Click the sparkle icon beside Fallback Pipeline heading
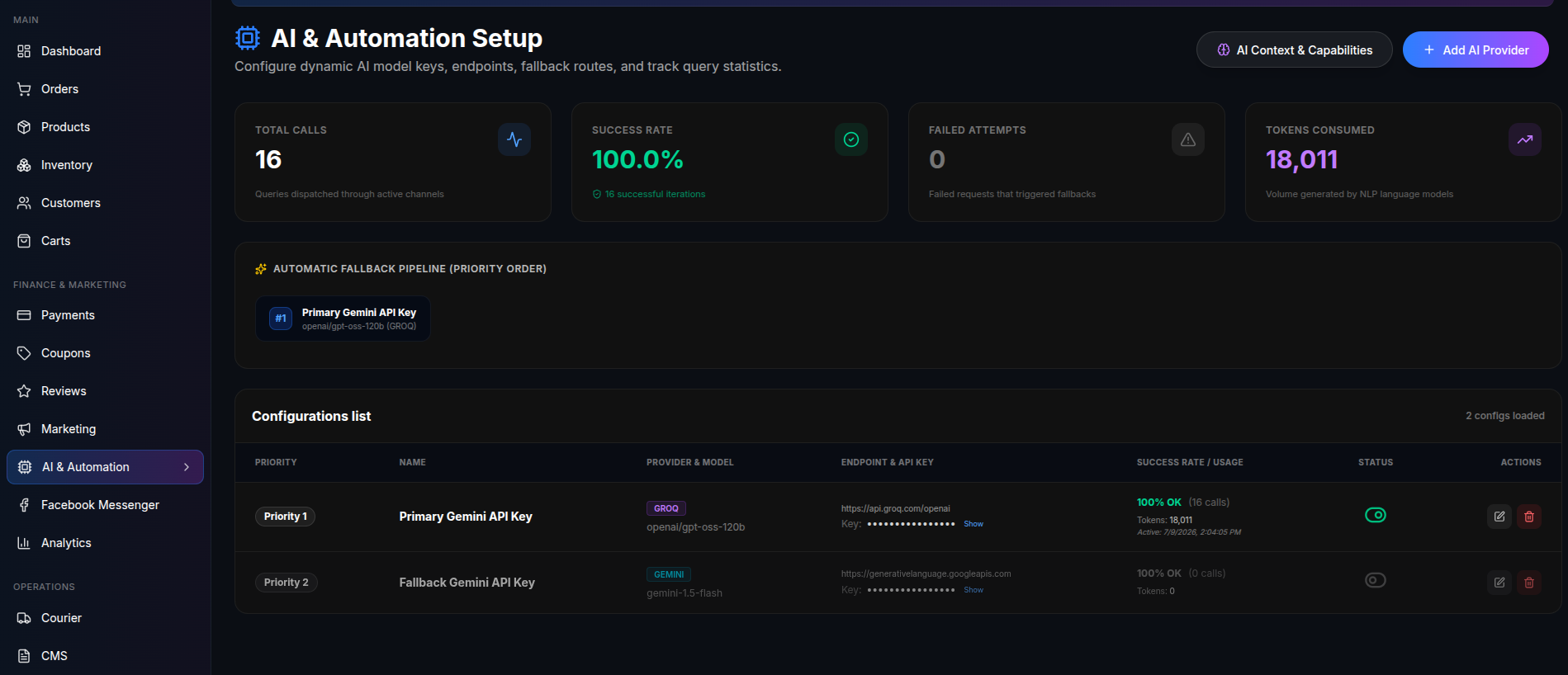Screen dimensions: 1568x675 [x=261, y=269]
